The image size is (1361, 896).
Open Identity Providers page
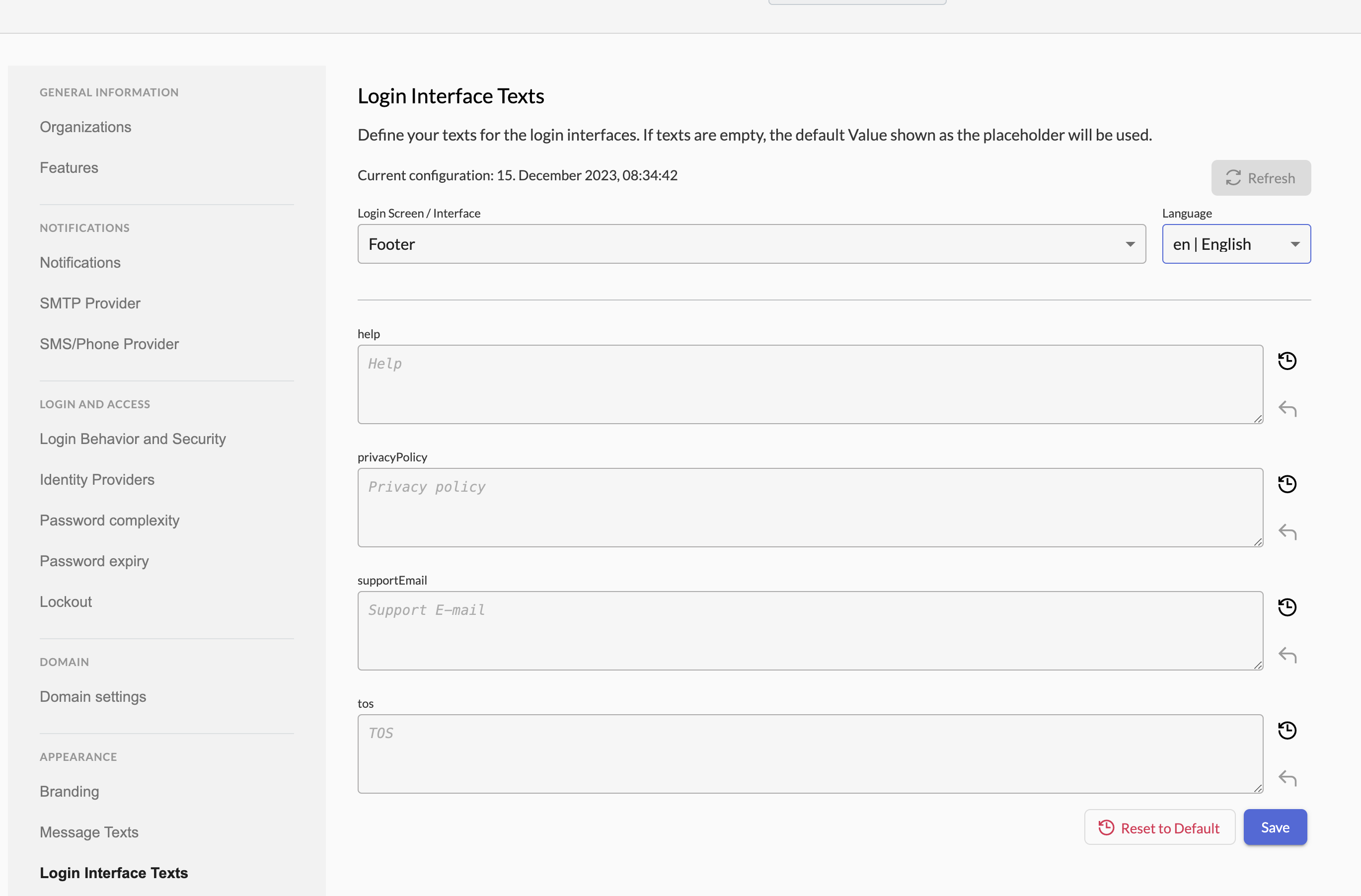[97, 480]
